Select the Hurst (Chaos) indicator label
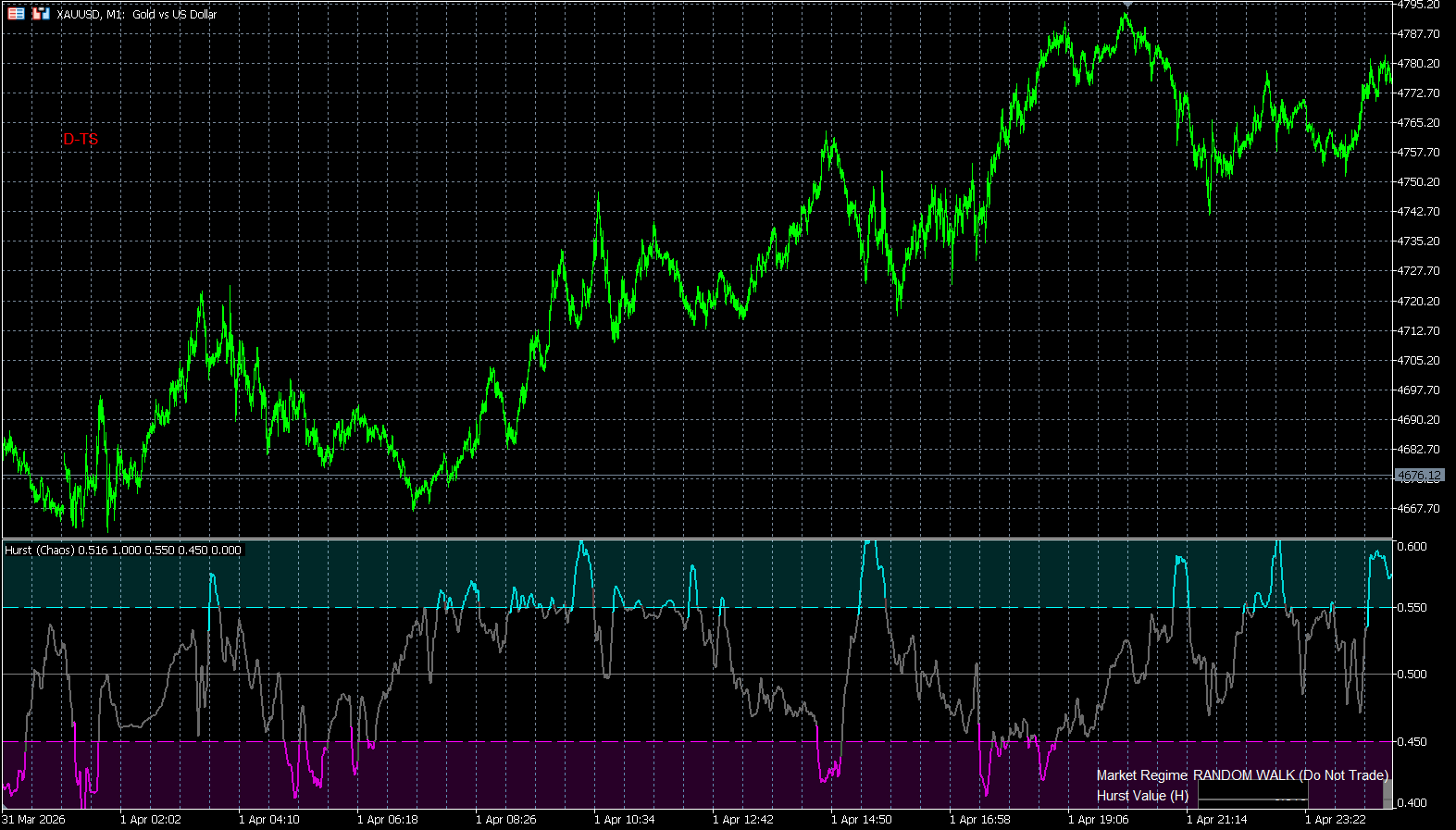This screenshot has height=830, width=1456. coord(122,550)
